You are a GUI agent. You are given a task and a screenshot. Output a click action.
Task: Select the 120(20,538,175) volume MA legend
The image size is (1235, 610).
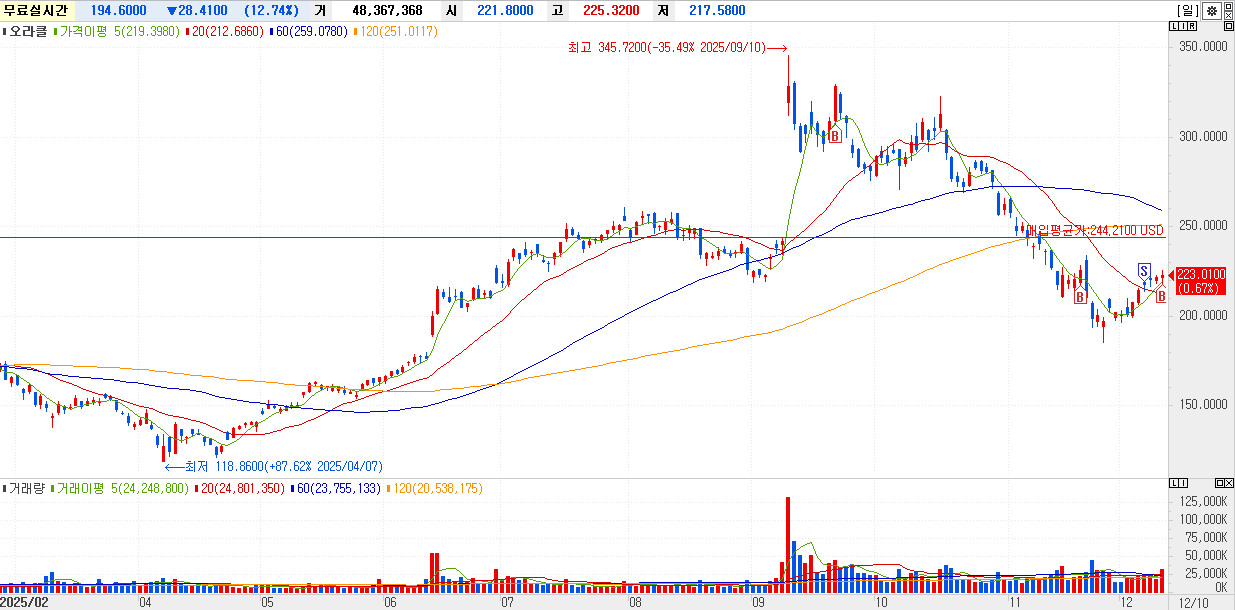(434, 488)
